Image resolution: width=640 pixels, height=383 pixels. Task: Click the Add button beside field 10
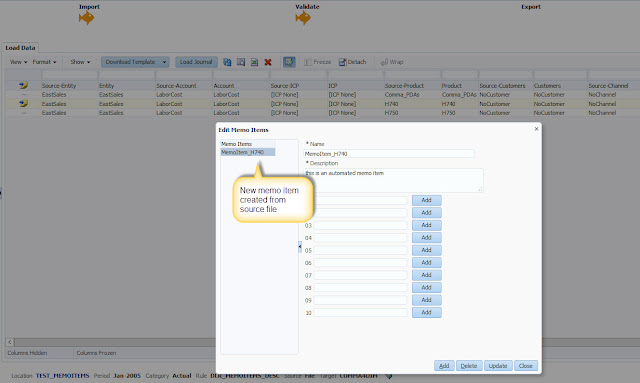[427, 312]
